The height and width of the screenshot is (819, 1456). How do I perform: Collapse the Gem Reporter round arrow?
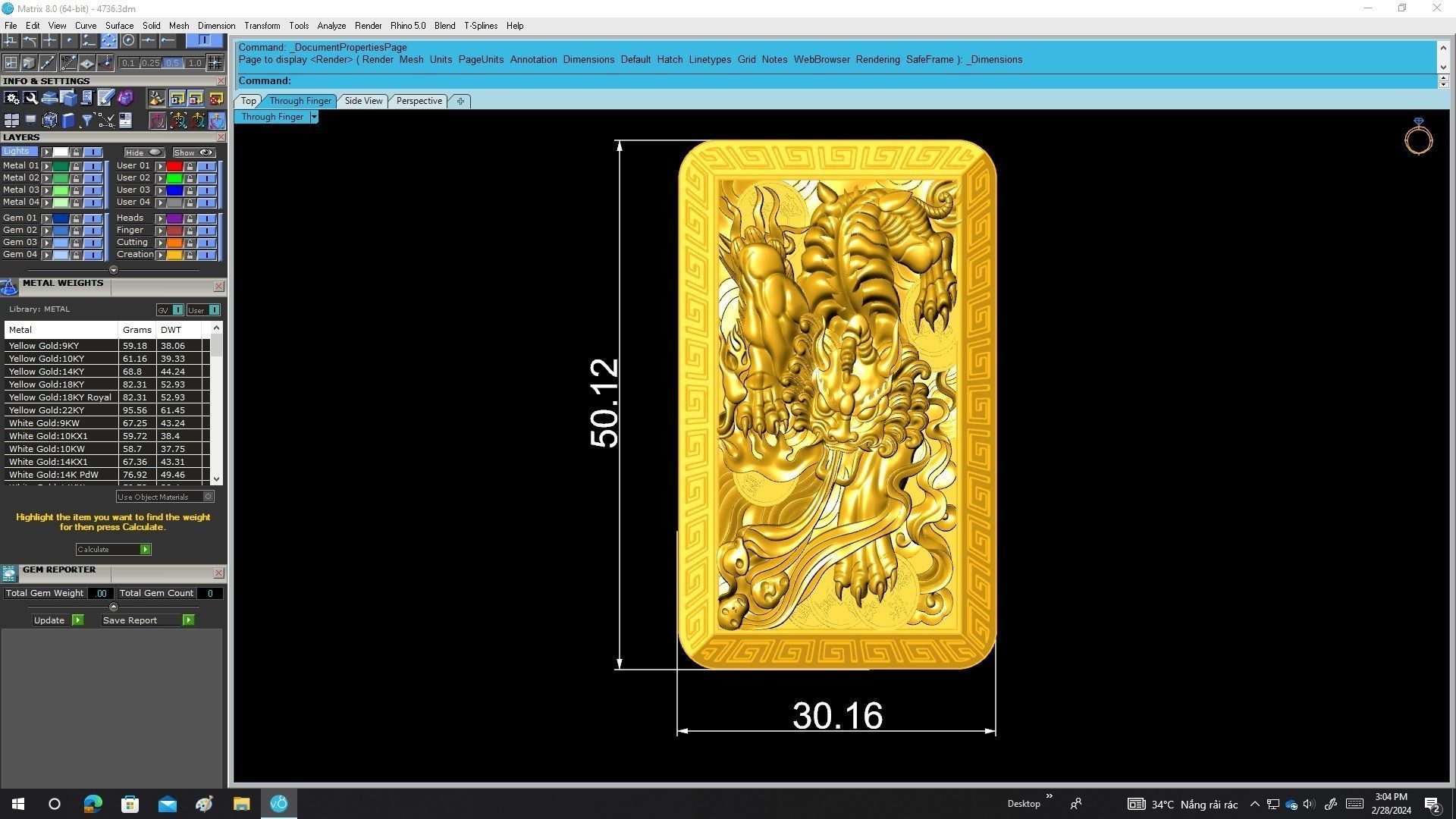coord(114,607)
